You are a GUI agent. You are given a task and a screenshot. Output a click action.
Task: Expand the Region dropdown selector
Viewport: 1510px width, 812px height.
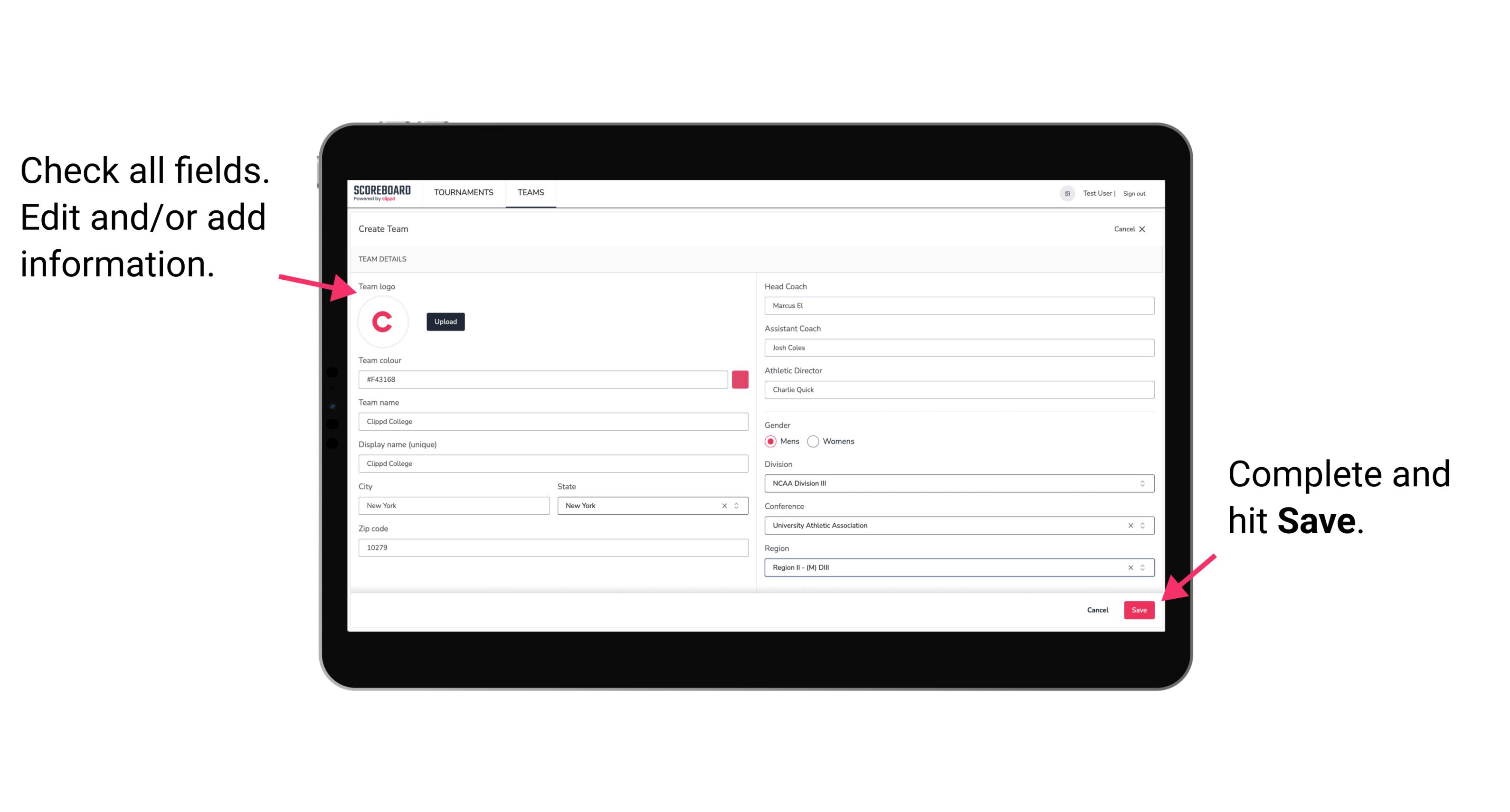point(1143,567)
